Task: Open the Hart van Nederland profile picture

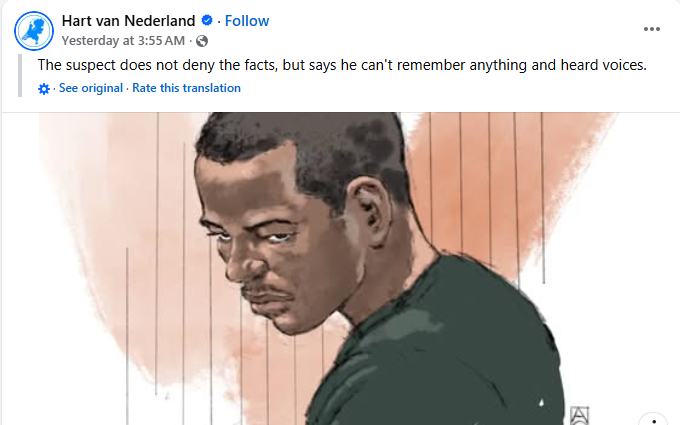Action: coord(33,30)
